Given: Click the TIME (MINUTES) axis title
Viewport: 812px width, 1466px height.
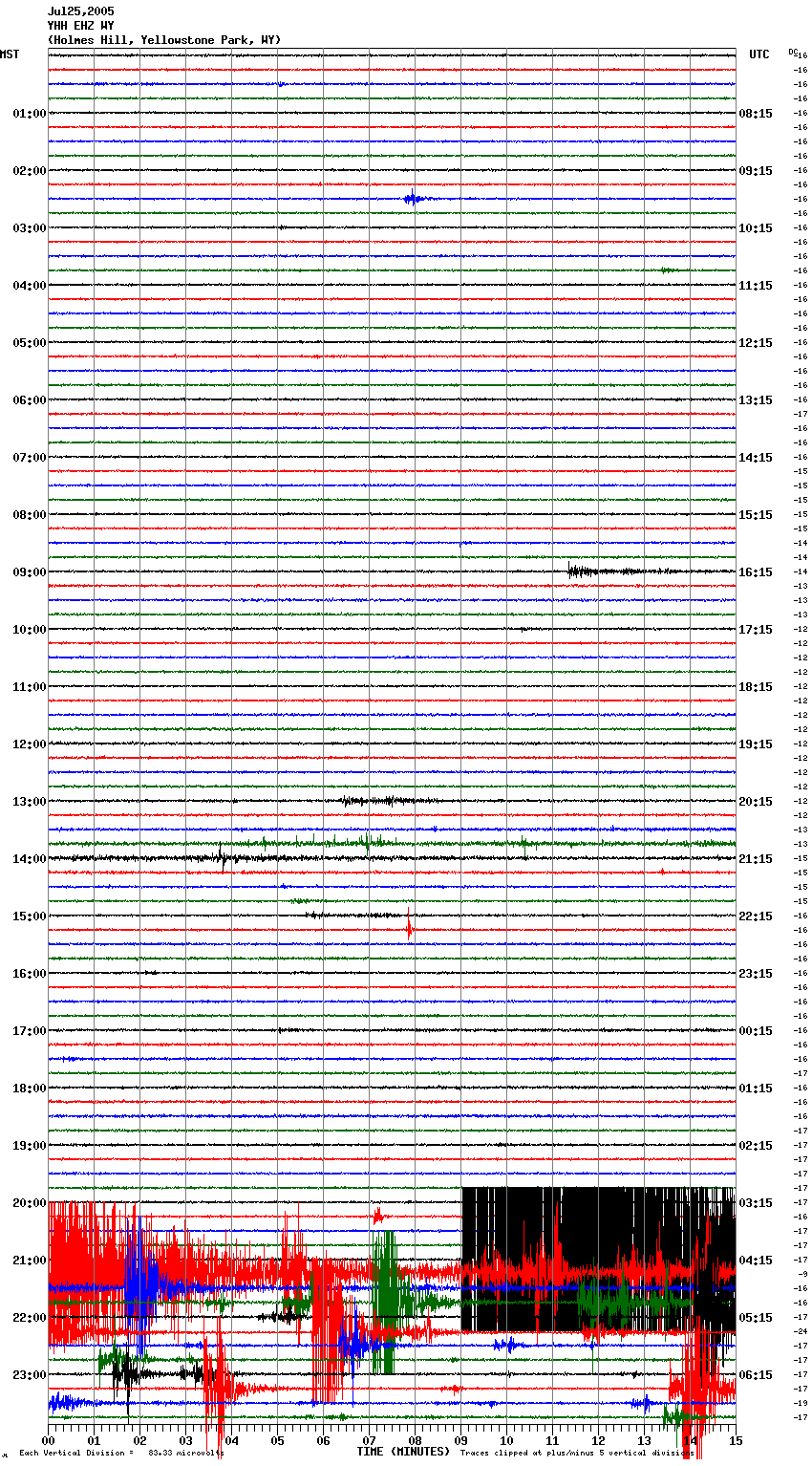Looking at the screenshot, I should tap(403, 1452).
